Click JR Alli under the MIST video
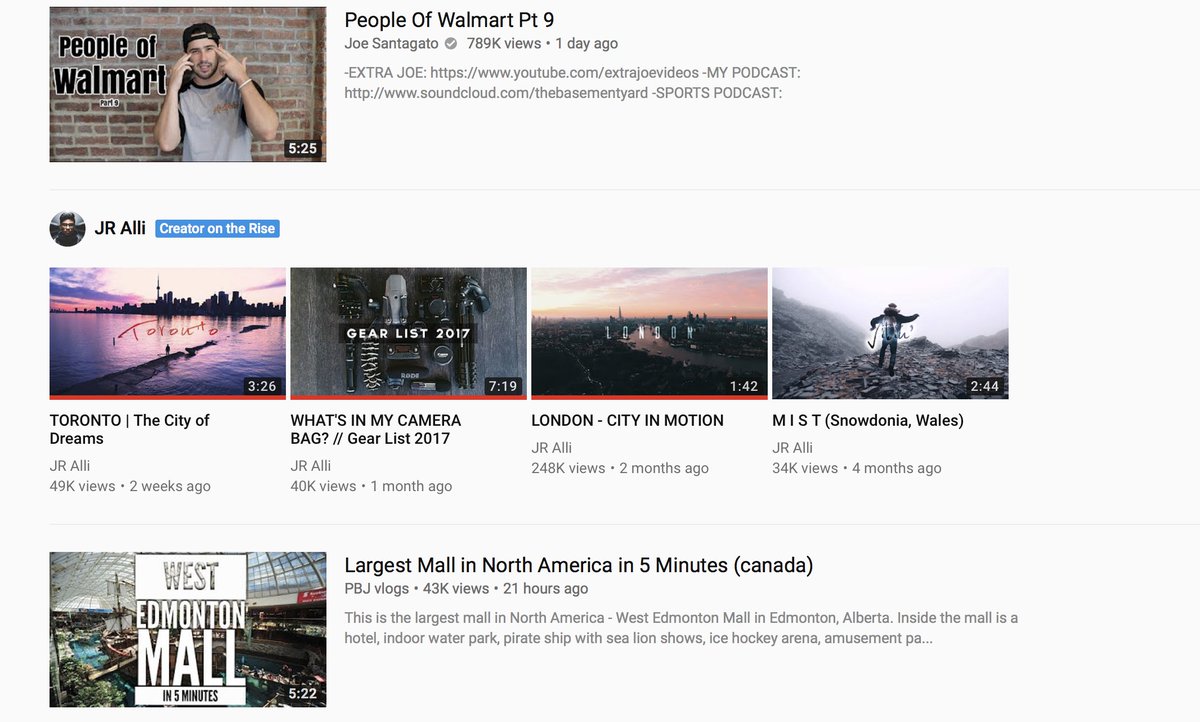Viewport: 1200px width, 722px height. [x=793, y=448]
